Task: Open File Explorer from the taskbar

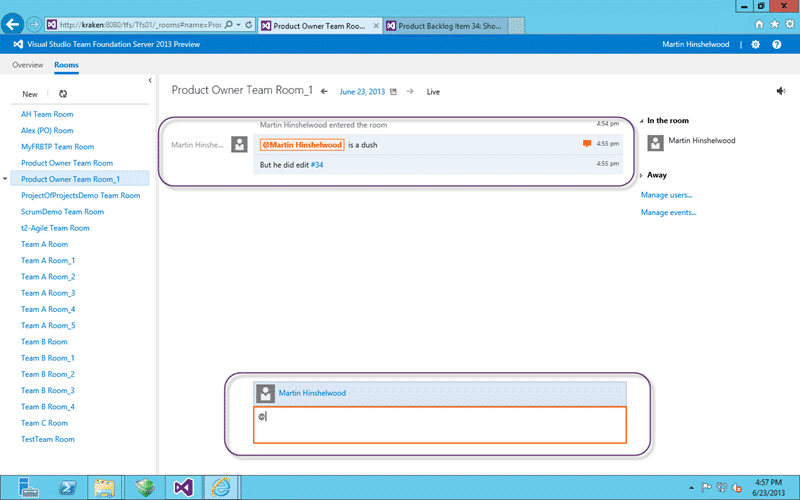Action: (x=105, y=488)
